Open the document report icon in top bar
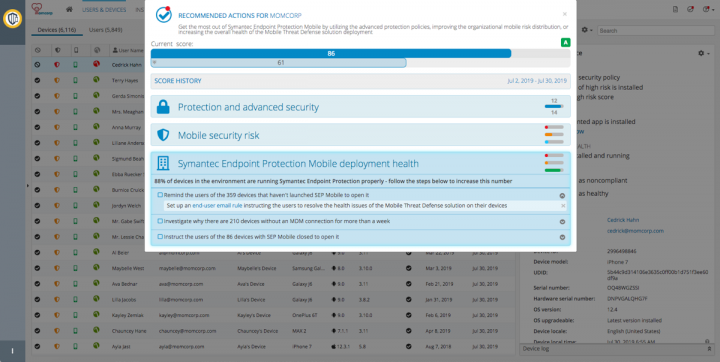Image resolution: width=720 pixels, height=362 pixels. tap(675, 9)
